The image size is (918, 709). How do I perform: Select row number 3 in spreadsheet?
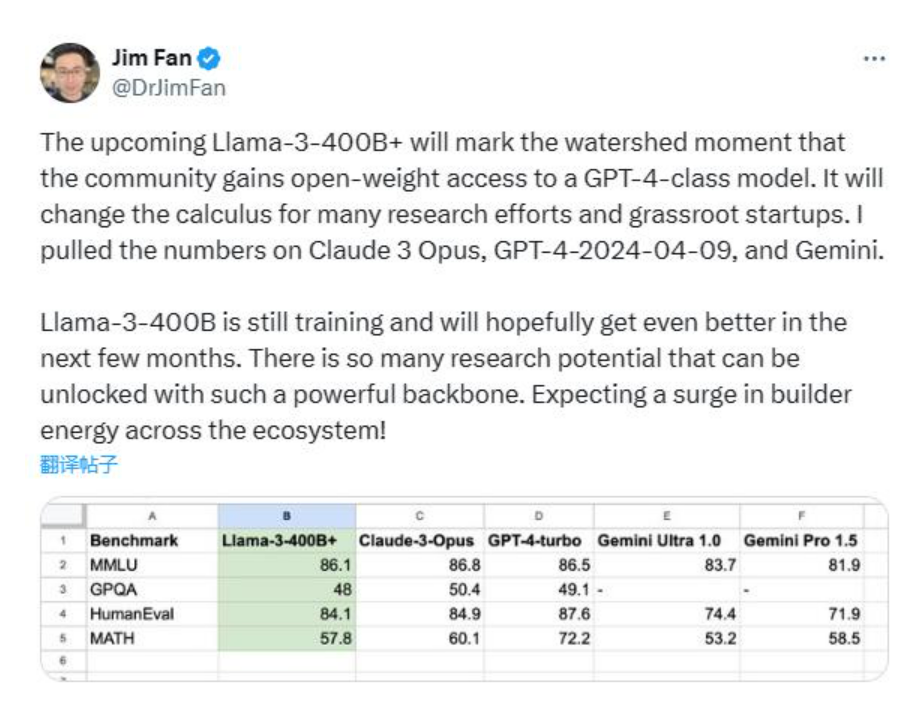[63, 589]
